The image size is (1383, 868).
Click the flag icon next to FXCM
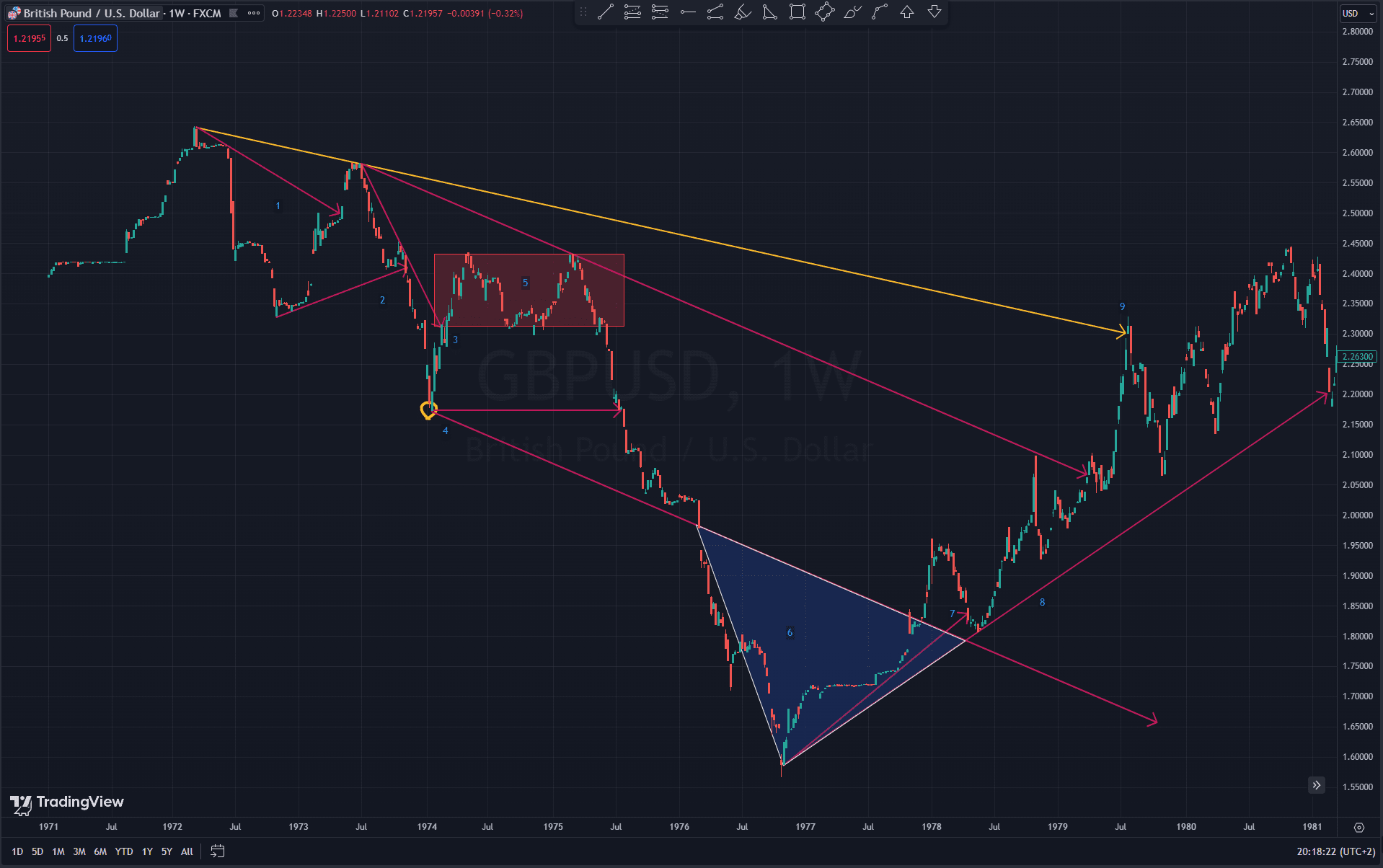[234, 13]
